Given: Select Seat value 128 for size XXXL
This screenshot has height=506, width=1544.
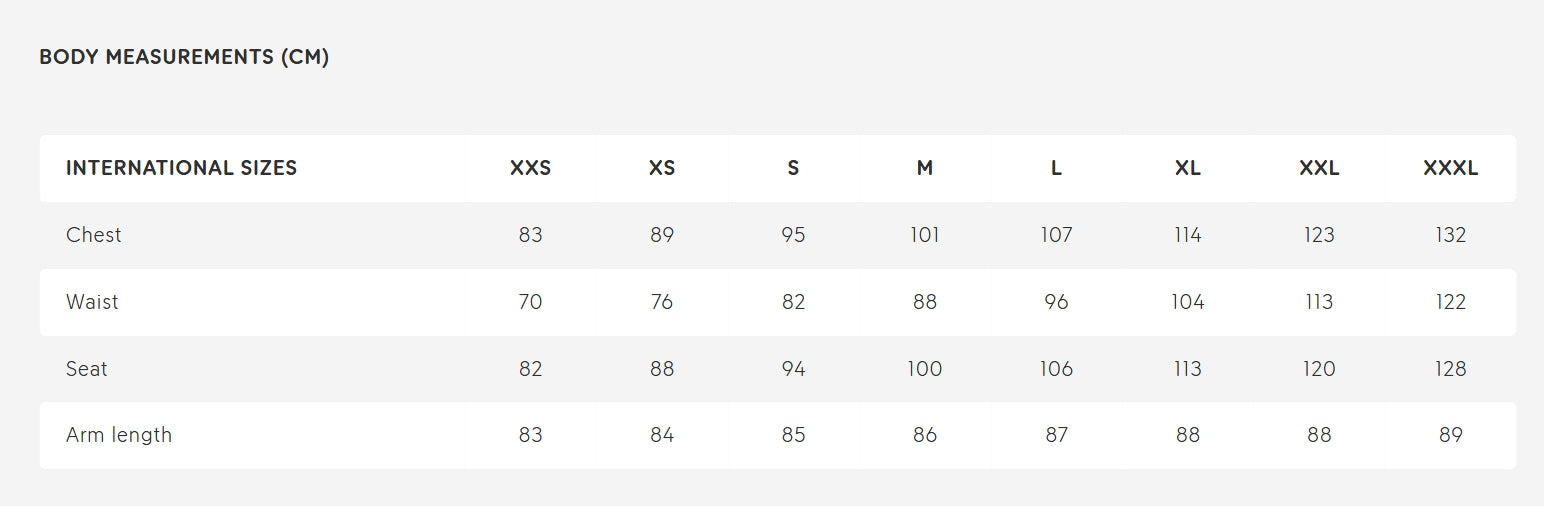Looking at the screenshot, I should point(1450,369).
